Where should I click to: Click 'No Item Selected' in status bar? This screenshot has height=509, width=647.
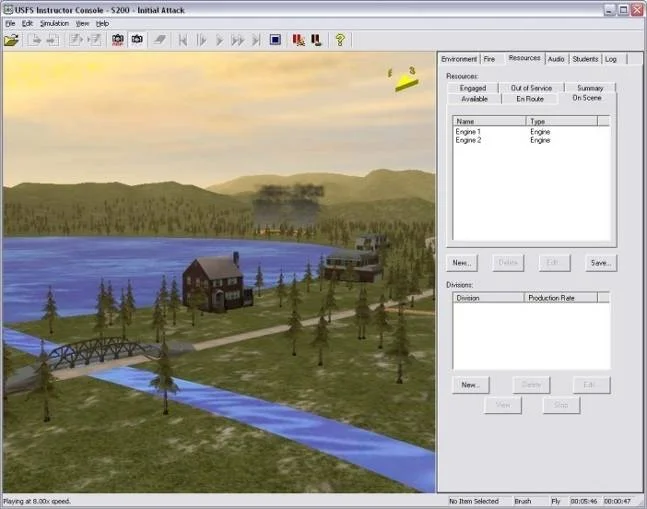click(474, 501)
